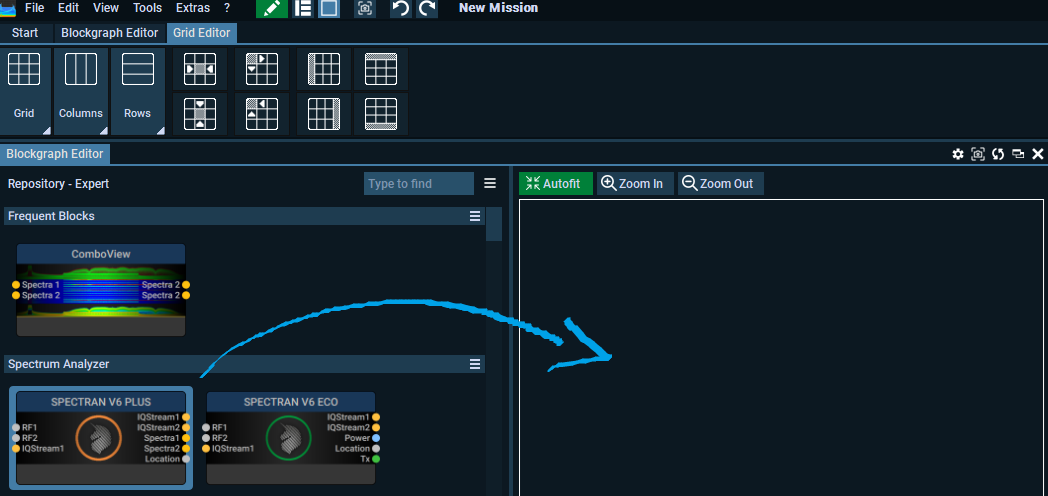Click the grid icon with shaded top row
This screenshot has height=496, width=1048.
(x=381, y=69)
